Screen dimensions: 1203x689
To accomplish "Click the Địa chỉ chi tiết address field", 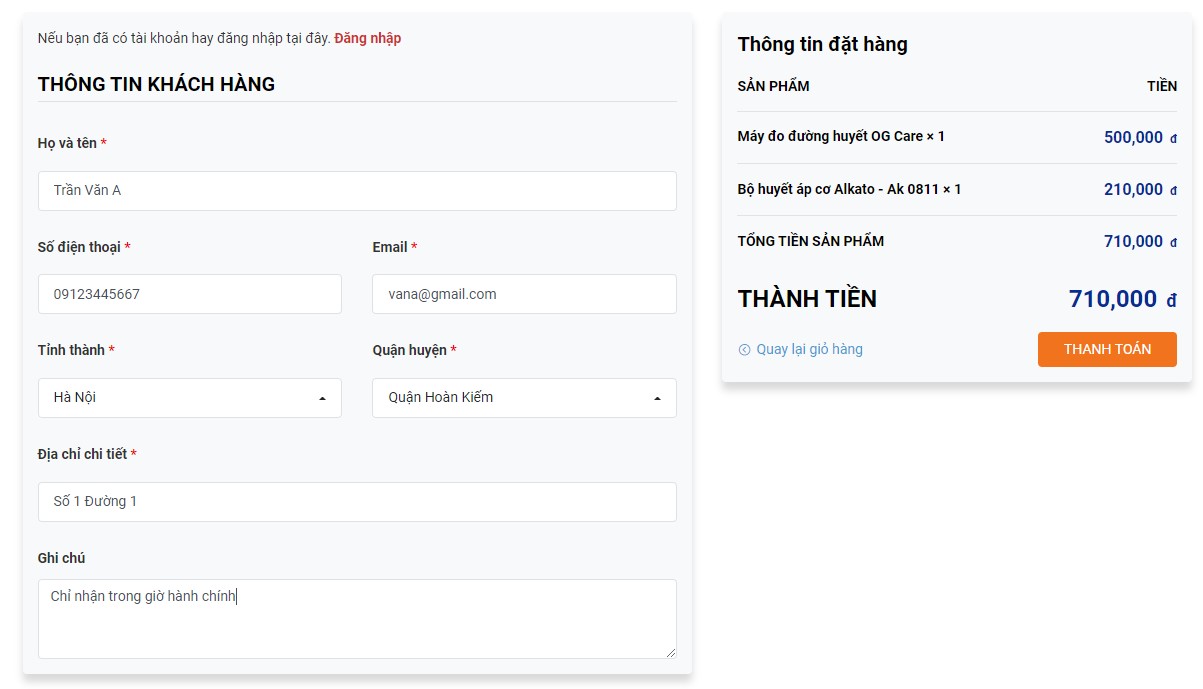I will (357, 502).
